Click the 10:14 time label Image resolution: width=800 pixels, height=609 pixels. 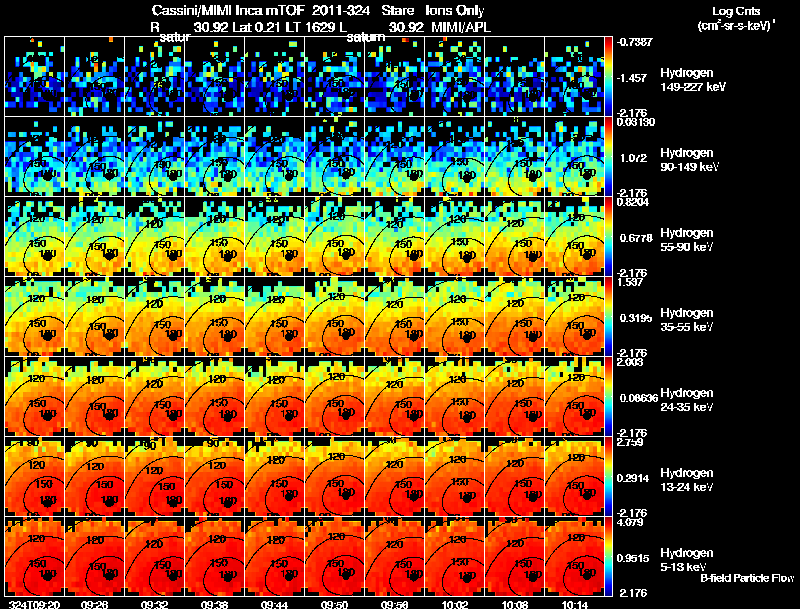574,604
